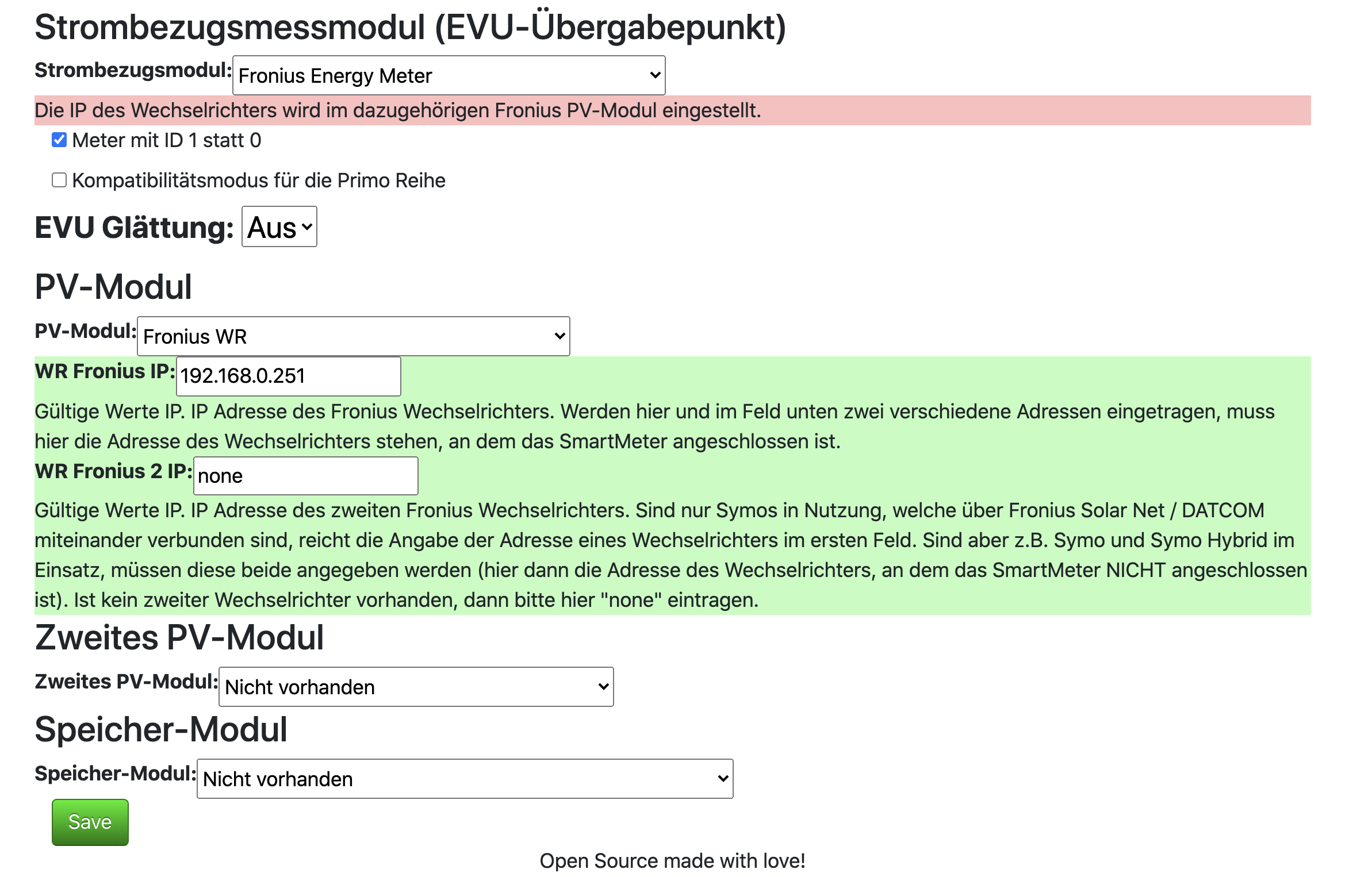
Task: Click the red Wechselrichter IP notice bar
Action: tap(672, 110)
